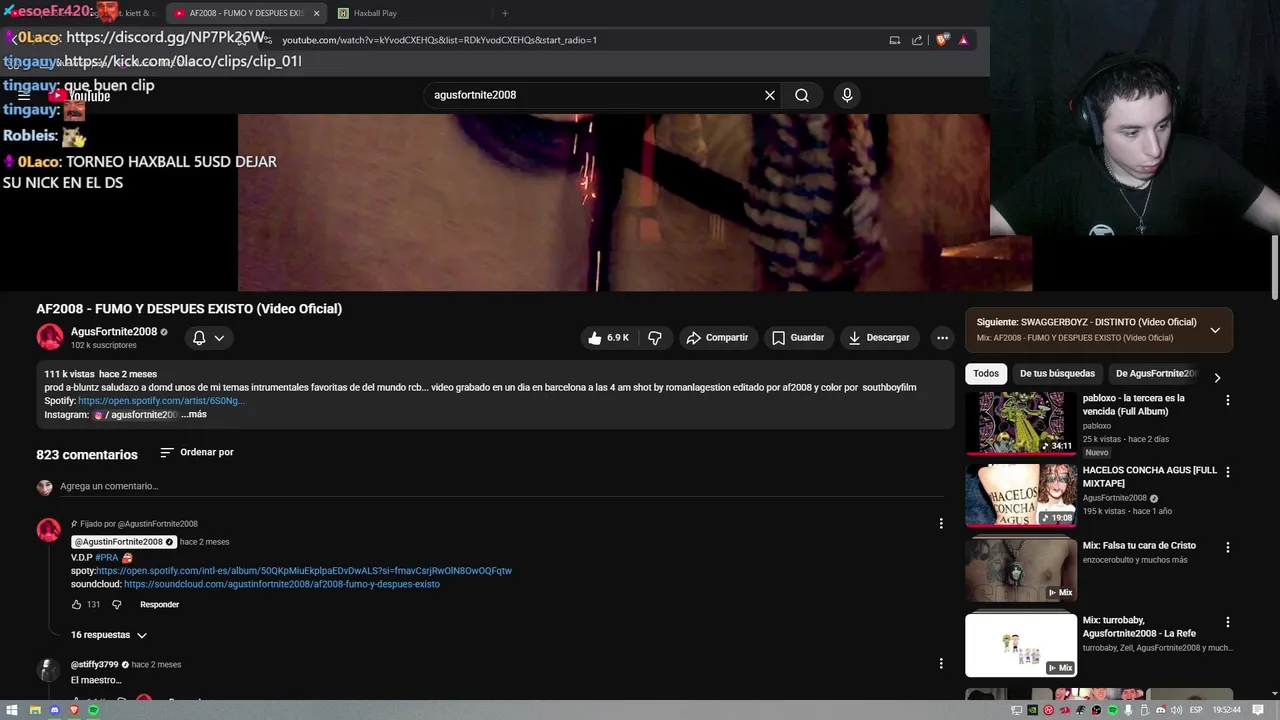Click the Compartir share button
1280x720 pixels.
pyautogui.click(x=717, y=338)
